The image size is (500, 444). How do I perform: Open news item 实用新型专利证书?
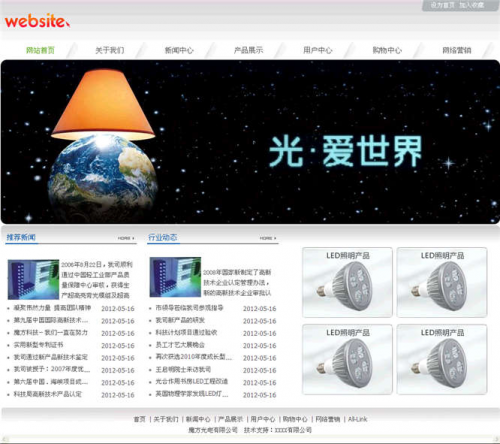[x=38, y=345]
